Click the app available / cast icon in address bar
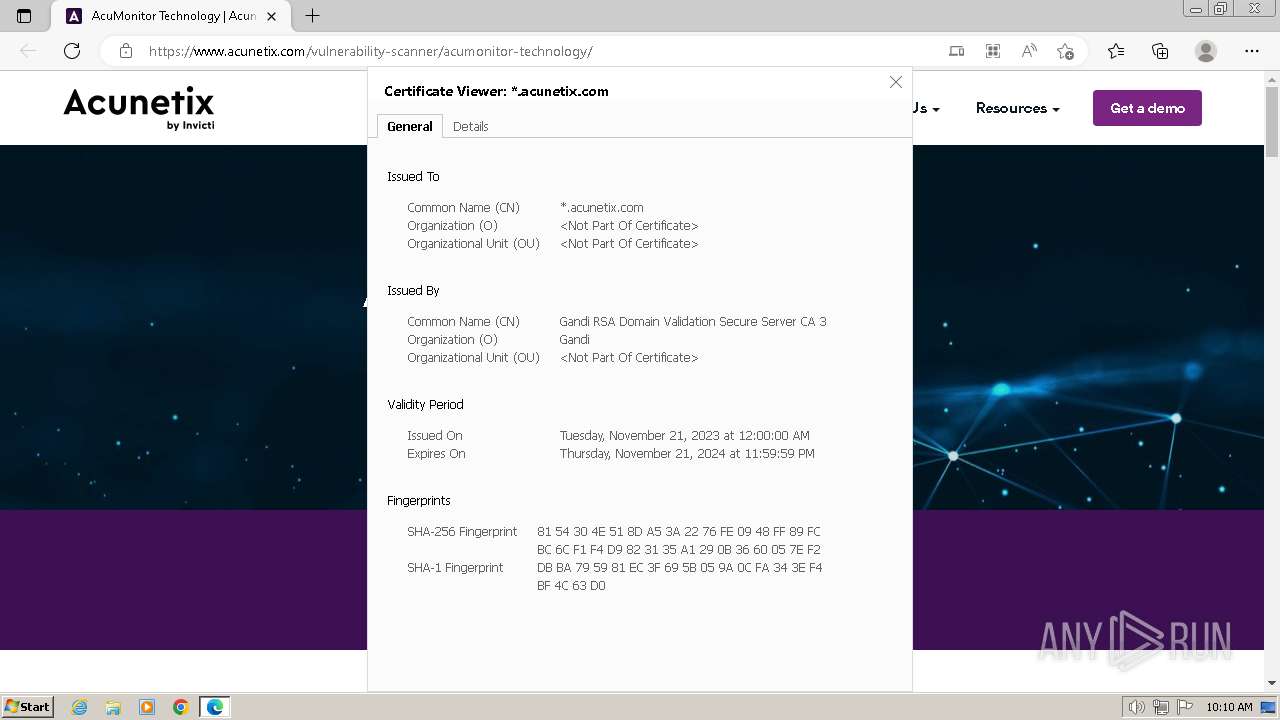This screenshot has height=720, width=1280. pos(956,51)
